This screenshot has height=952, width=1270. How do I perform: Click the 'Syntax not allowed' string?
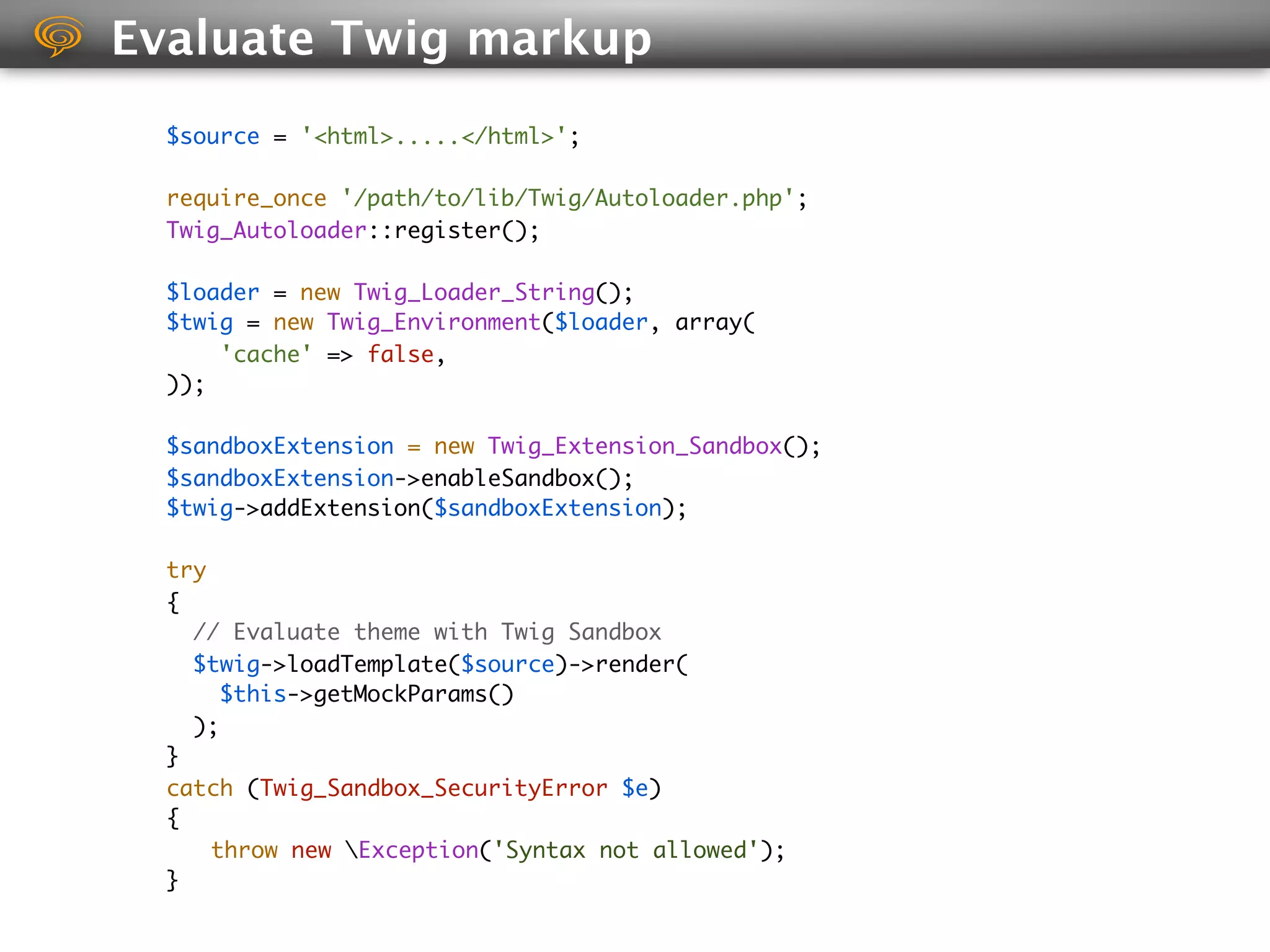[x=625, y=850]
